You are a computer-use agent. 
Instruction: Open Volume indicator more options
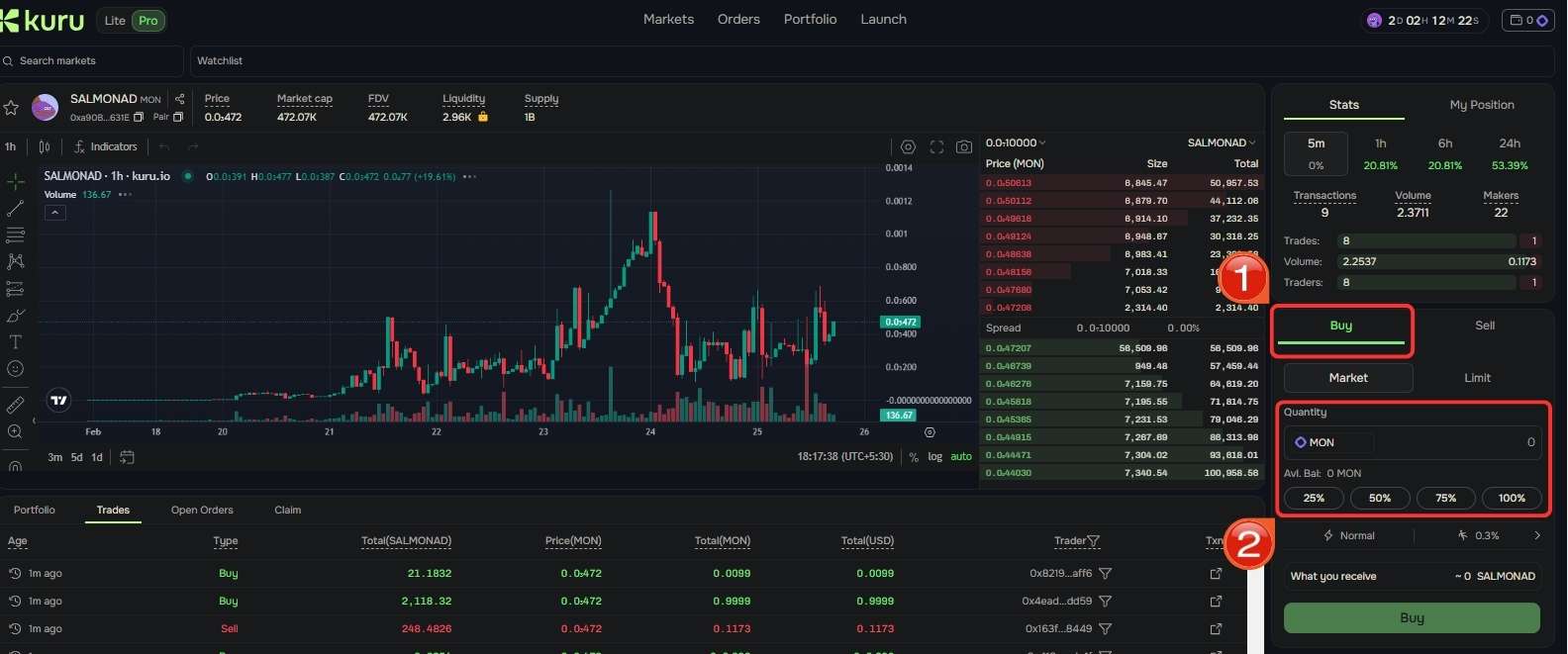pyautogui.click(x=125, y=195)
